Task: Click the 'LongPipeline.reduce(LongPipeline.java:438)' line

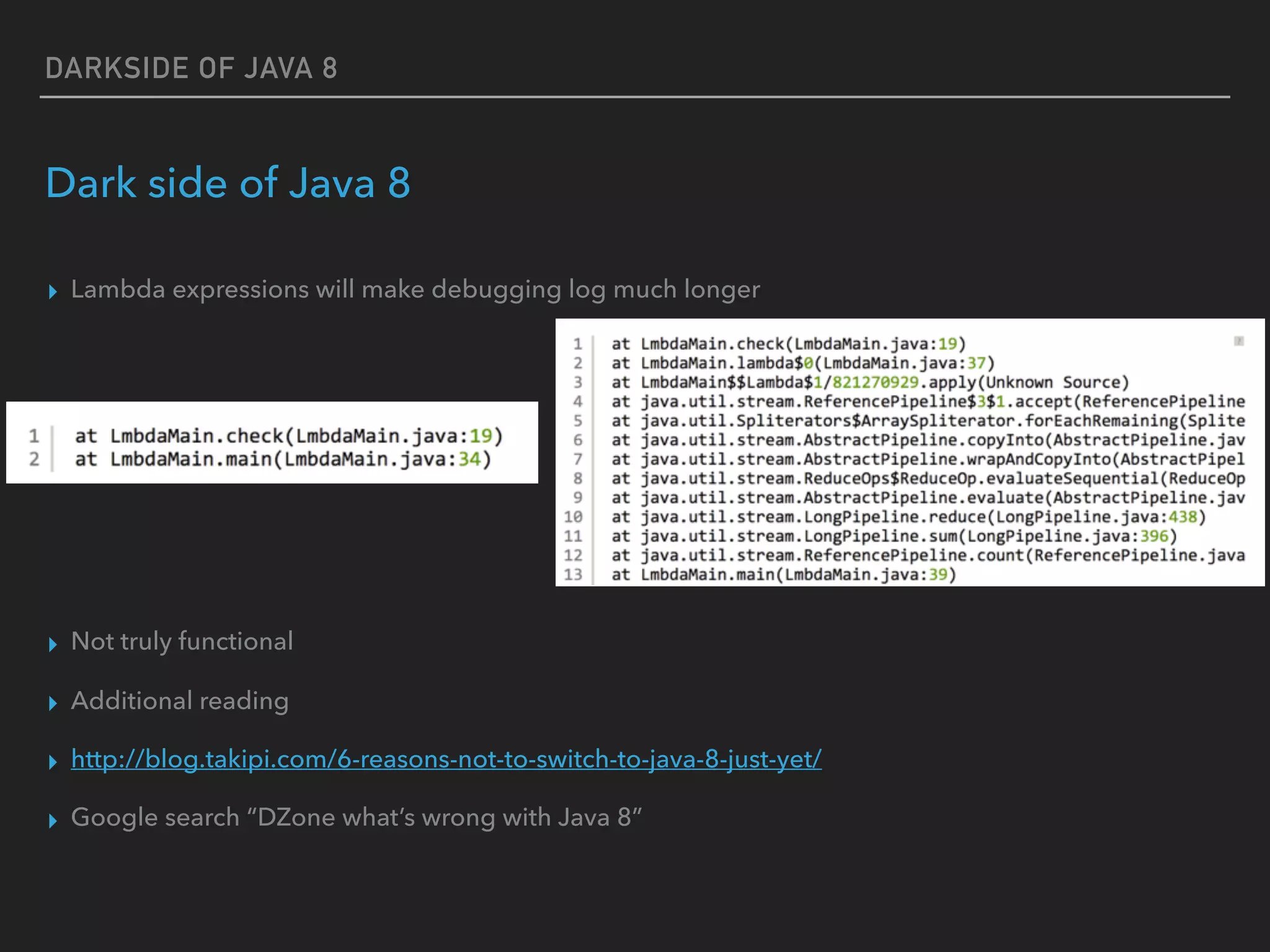Action: tap(909, 517)
